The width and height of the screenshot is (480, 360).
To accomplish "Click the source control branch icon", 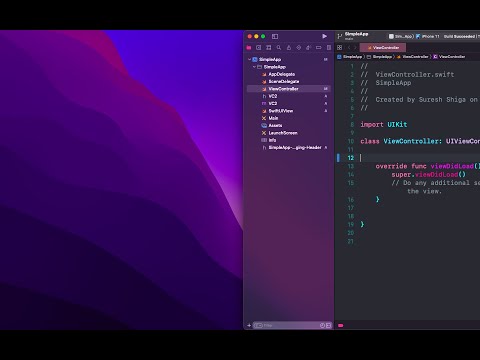I will click(340, 36).
